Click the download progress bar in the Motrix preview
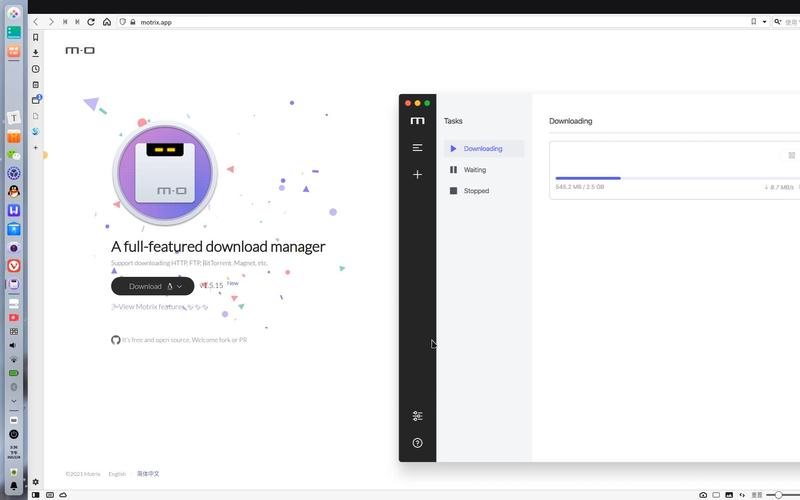Viewport: 800px width, 500px height. [678, 178]
